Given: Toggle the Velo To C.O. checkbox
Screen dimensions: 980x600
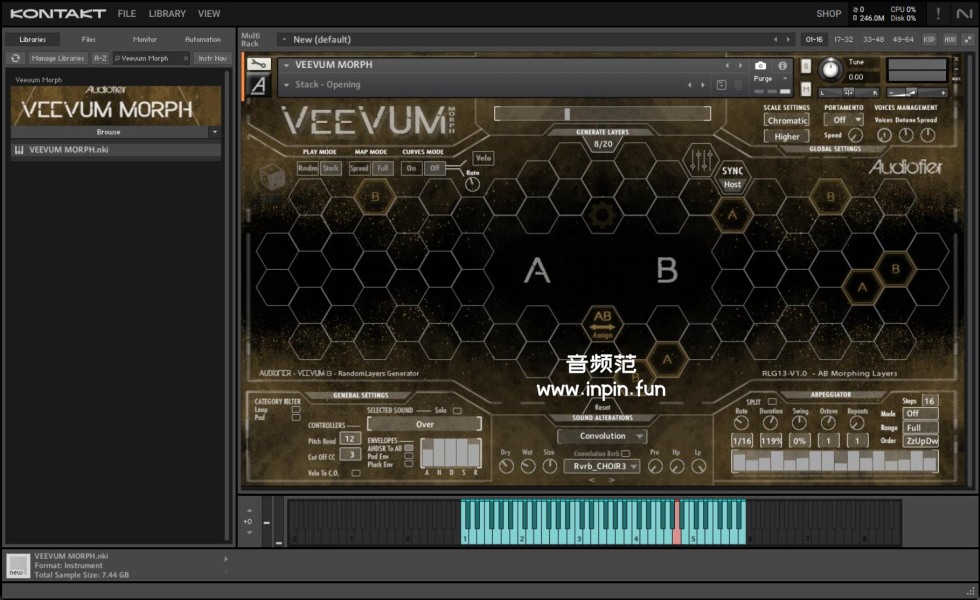Looking at the screenshot, I should pyautogui.click(x=356, y=473).
